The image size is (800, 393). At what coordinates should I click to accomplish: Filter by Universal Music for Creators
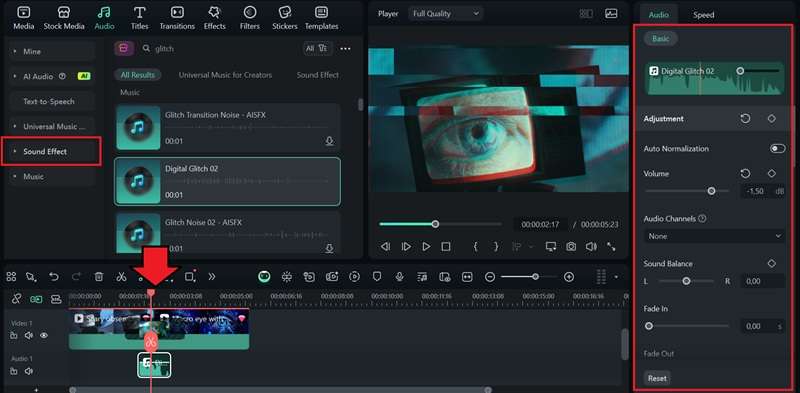pyautogui.click(x=225, y=75)
